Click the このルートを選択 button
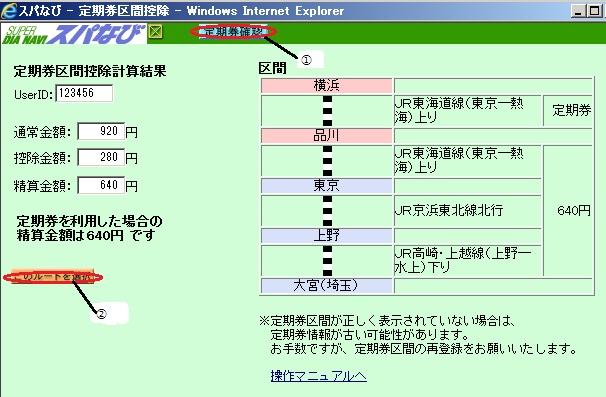Screen dimensions: 606x397 coord(53,277)
